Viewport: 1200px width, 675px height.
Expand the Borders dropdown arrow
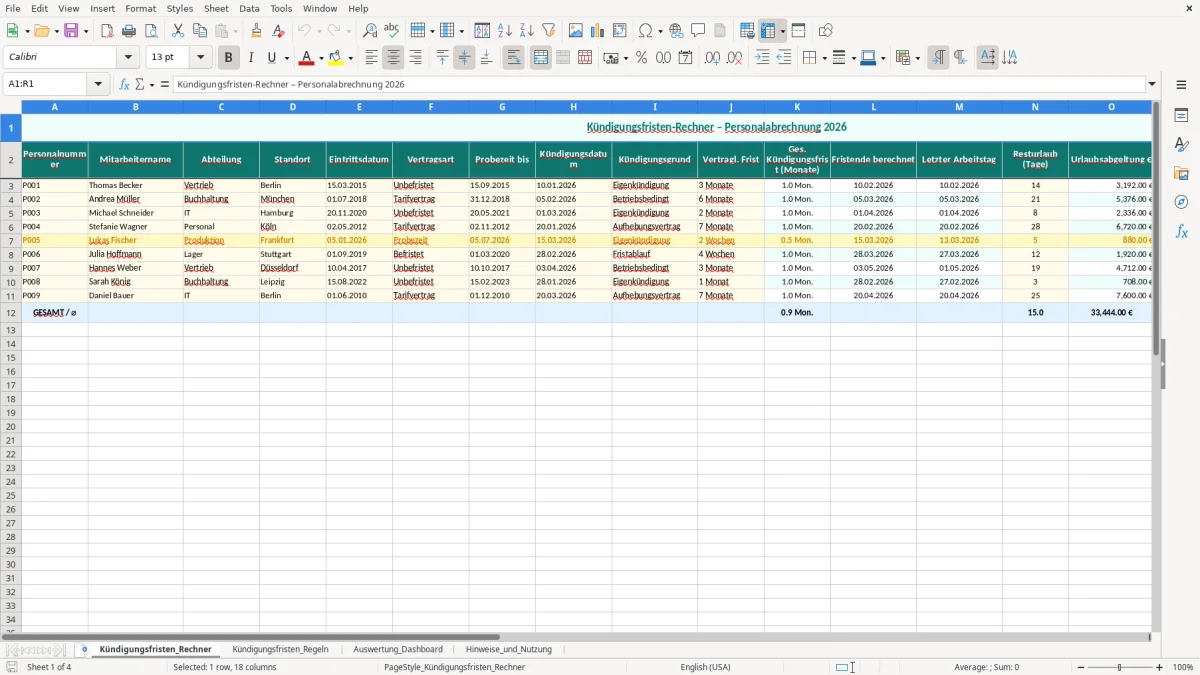tap(823, 59)
